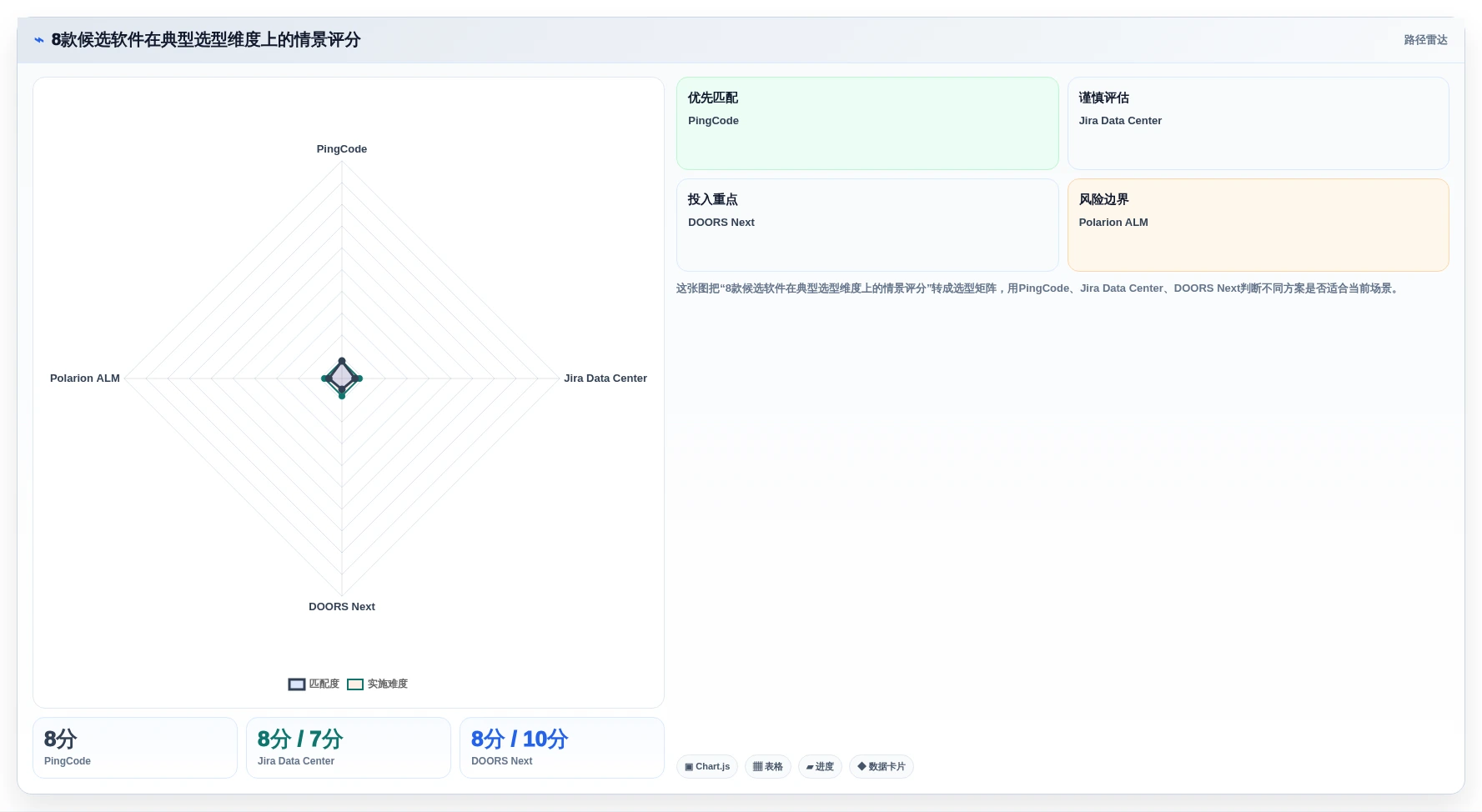
Task: Click the 8分 PingCode score card
Action: click(x=135, y=748)
